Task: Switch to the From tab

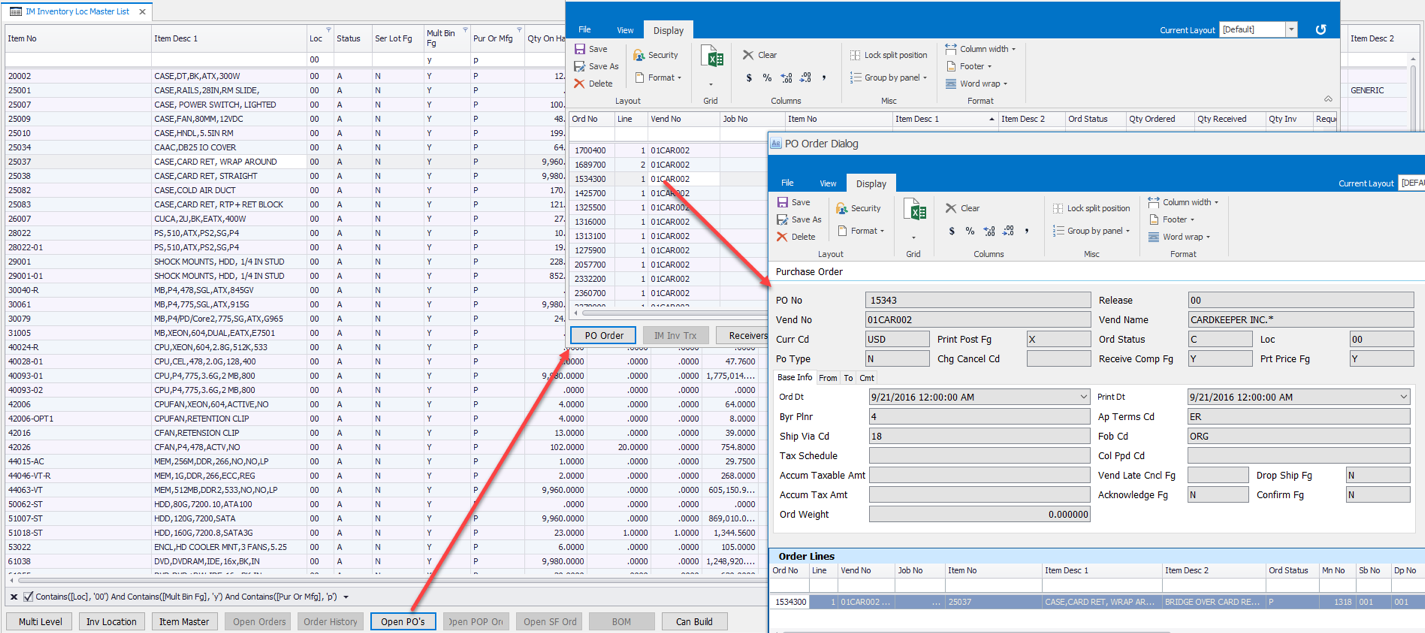Action: point(828,378)
